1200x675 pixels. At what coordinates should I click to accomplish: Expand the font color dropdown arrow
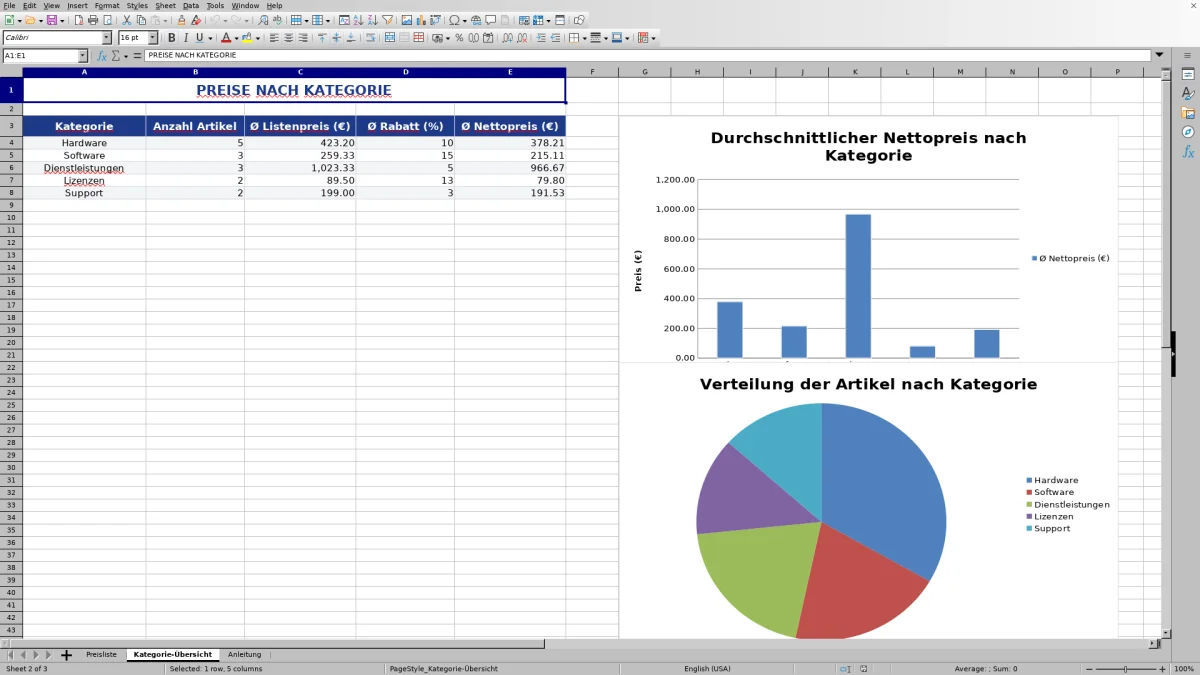[236, 37]
